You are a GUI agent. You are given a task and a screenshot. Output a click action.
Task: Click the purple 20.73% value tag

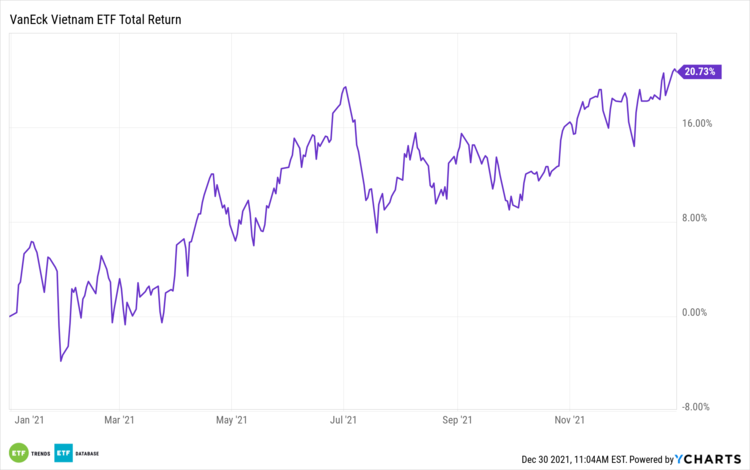tap(699, 71)
